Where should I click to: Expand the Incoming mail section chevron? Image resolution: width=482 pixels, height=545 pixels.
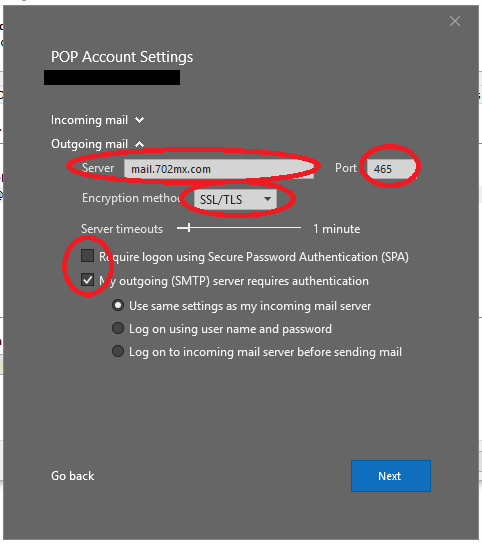click(x=139, y=120)
